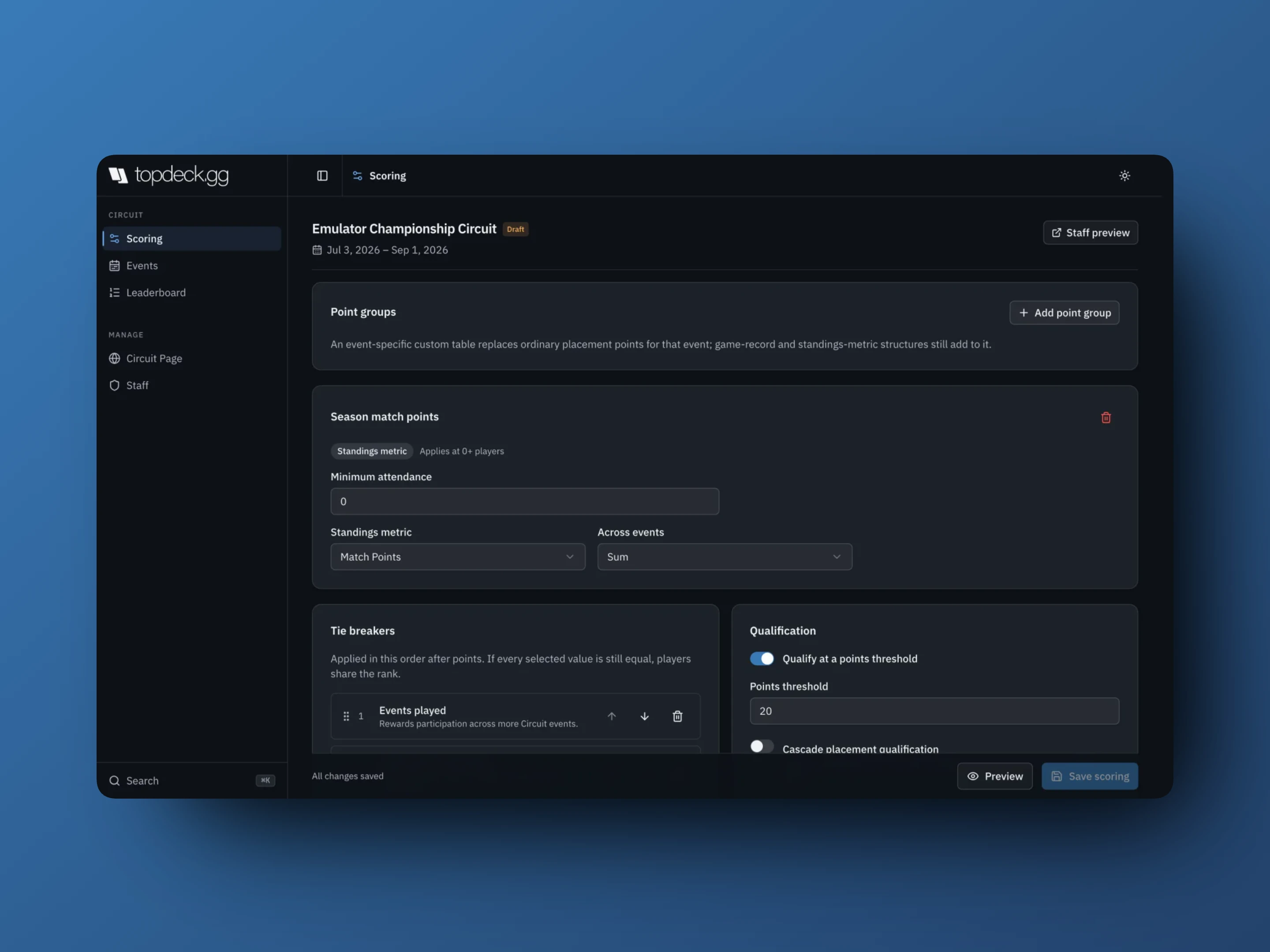This screenshot has width=1270, height=952.
Task: Grab the Events played drag handle
Action: point(346,716)
